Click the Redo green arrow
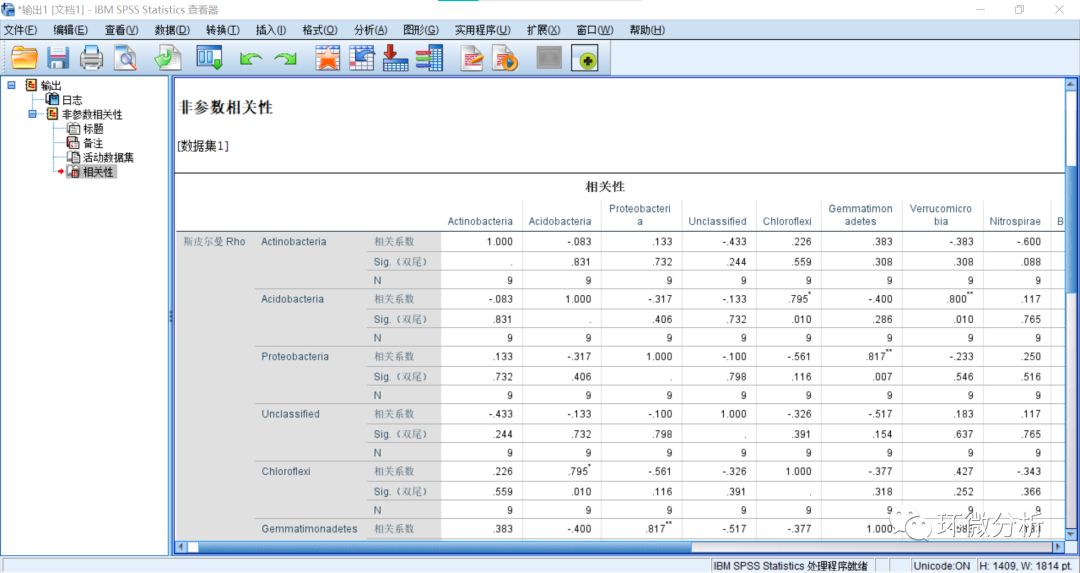Viewport: 1080px width, 573px height. [285, 59]
